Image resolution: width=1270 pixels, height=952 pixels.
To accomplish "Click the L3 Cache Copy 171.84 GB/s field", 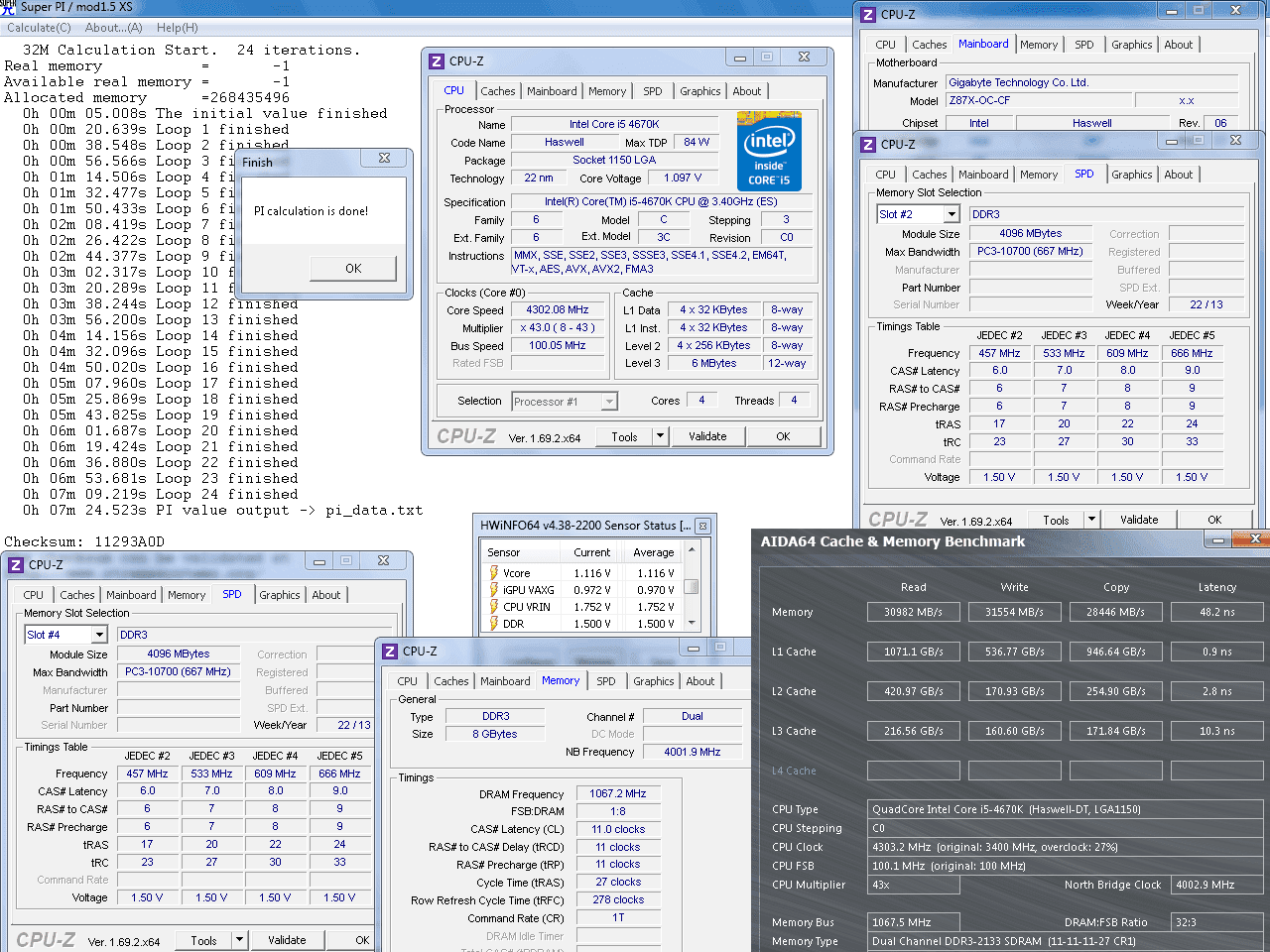I will tap(1115, 731).
